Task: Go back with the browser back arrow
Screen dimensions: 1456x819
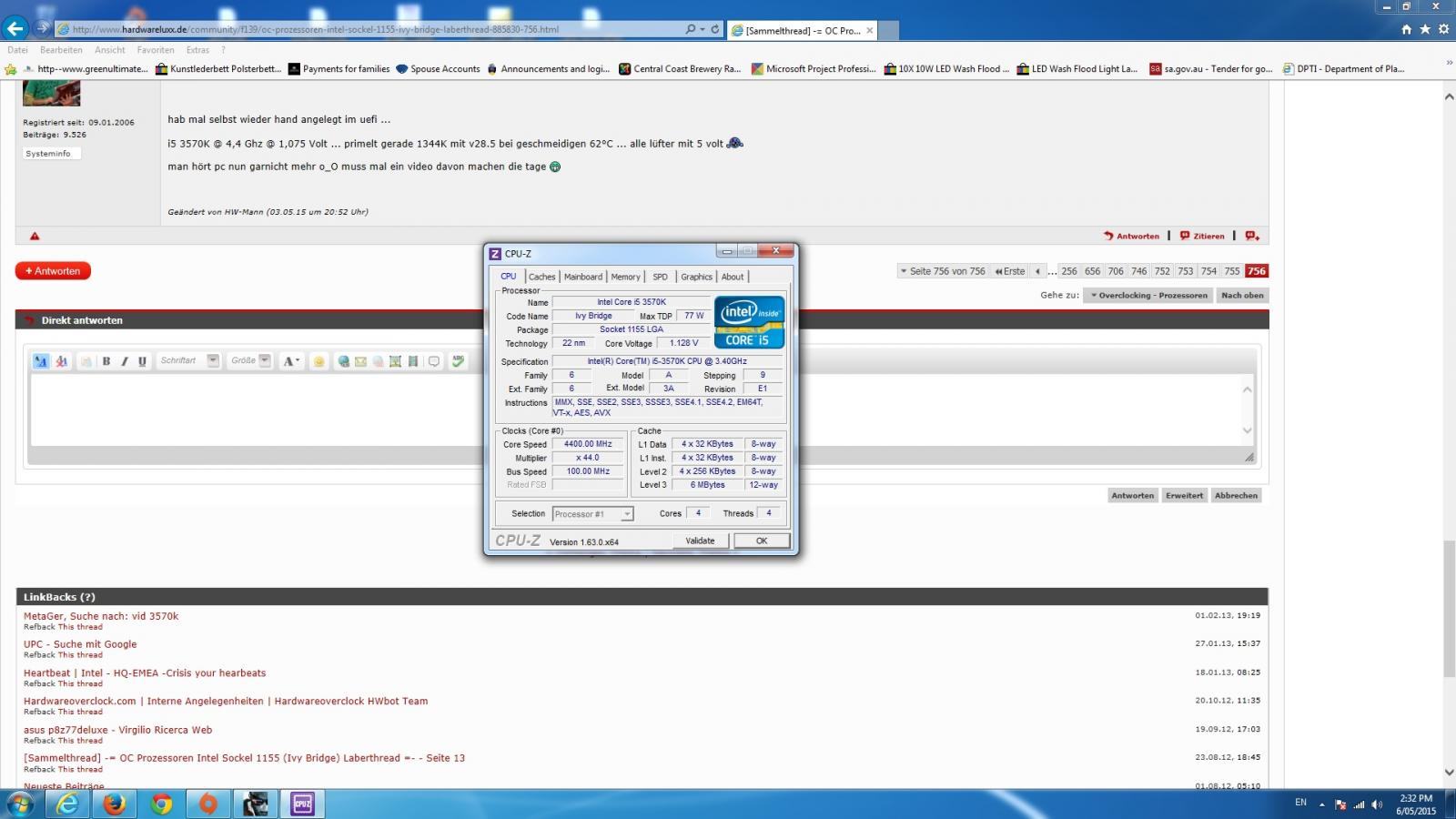Action: pyautogui.click(x=15, y=28)
